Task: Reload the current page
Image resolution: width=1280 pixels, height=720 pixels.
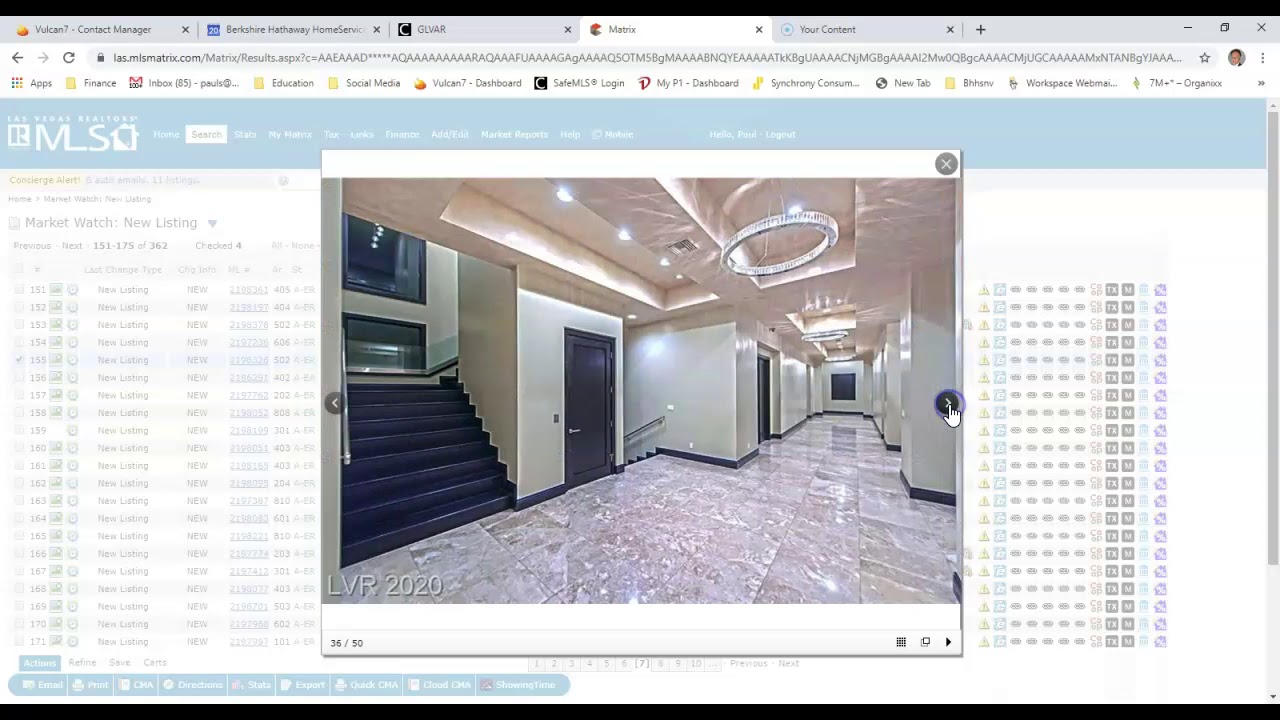Action: pos(69,58)
